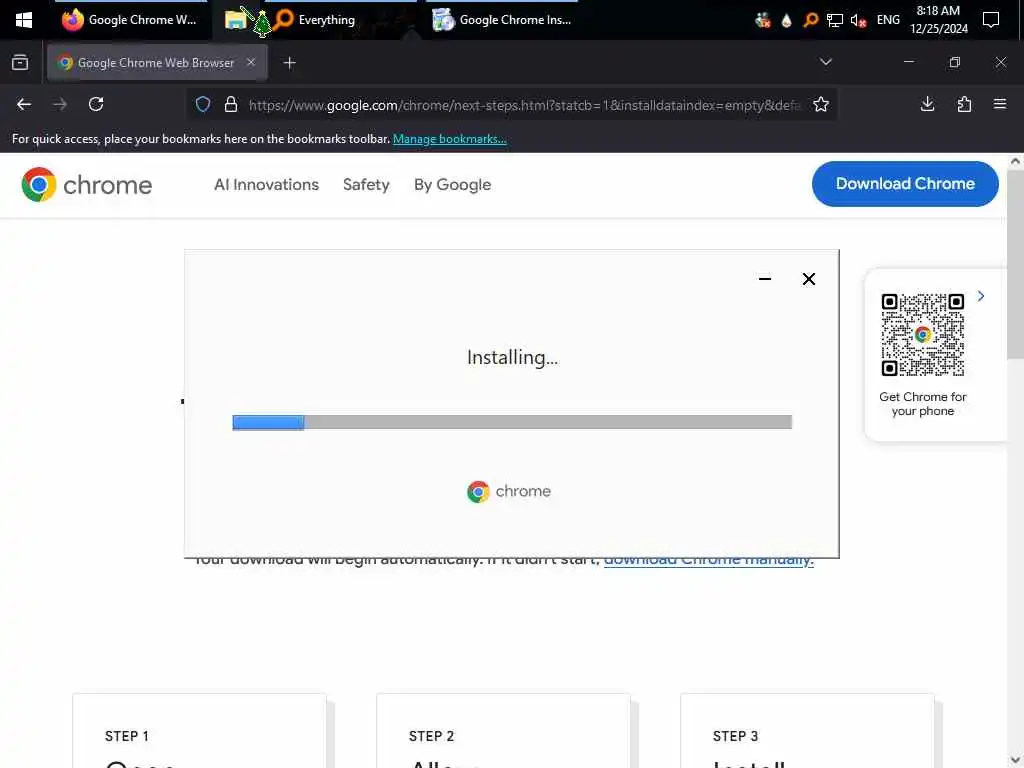Switch to Firefox Google Chrome W... taskbar item
The height and width of the screenshot is (768, 1024).
click(131, 20)
